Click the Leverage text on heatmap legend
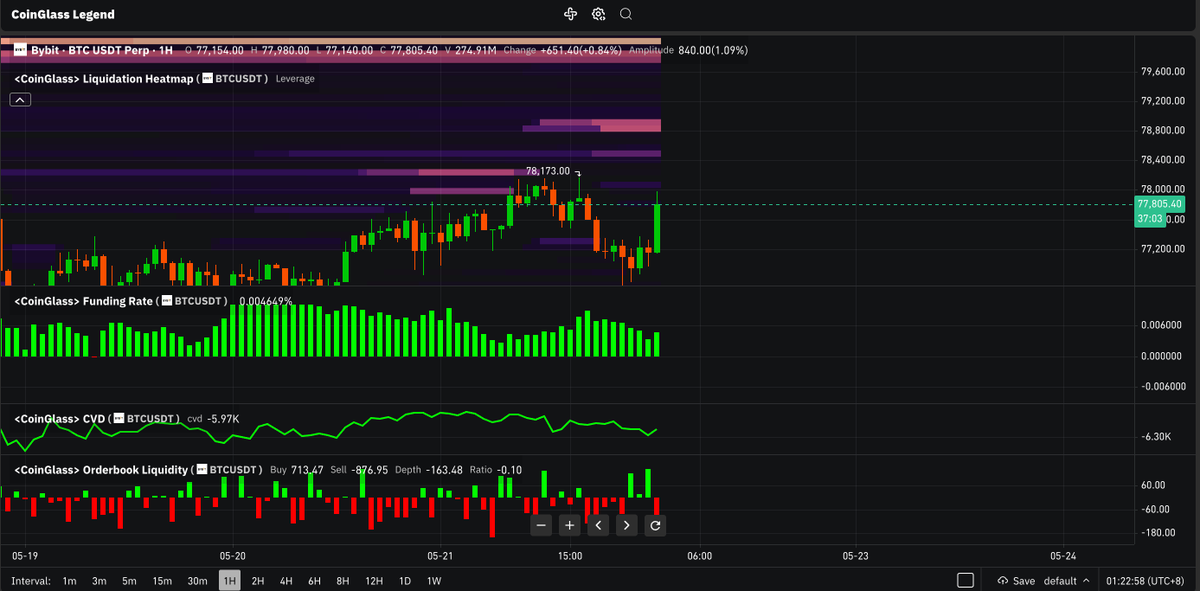The height and width of the screenshot is (591, 1200). [x=295, y=79]
